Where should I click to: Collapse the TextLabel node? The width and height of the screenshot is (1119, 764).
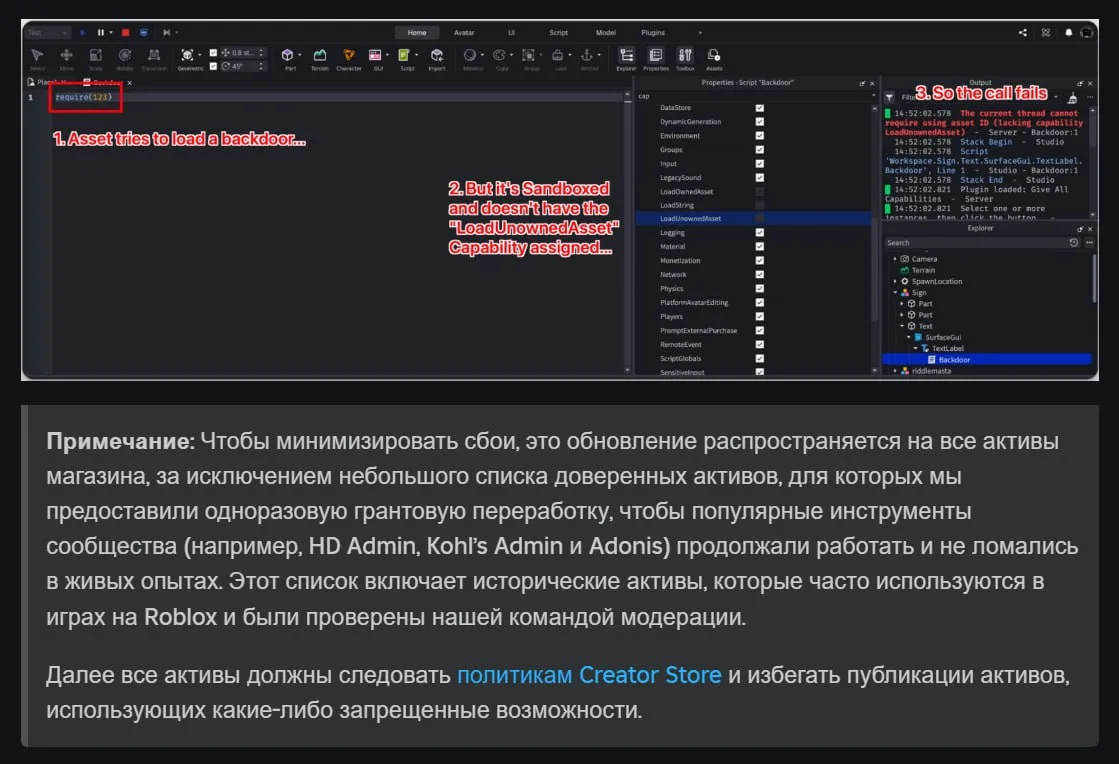click(x=916, y=348)
